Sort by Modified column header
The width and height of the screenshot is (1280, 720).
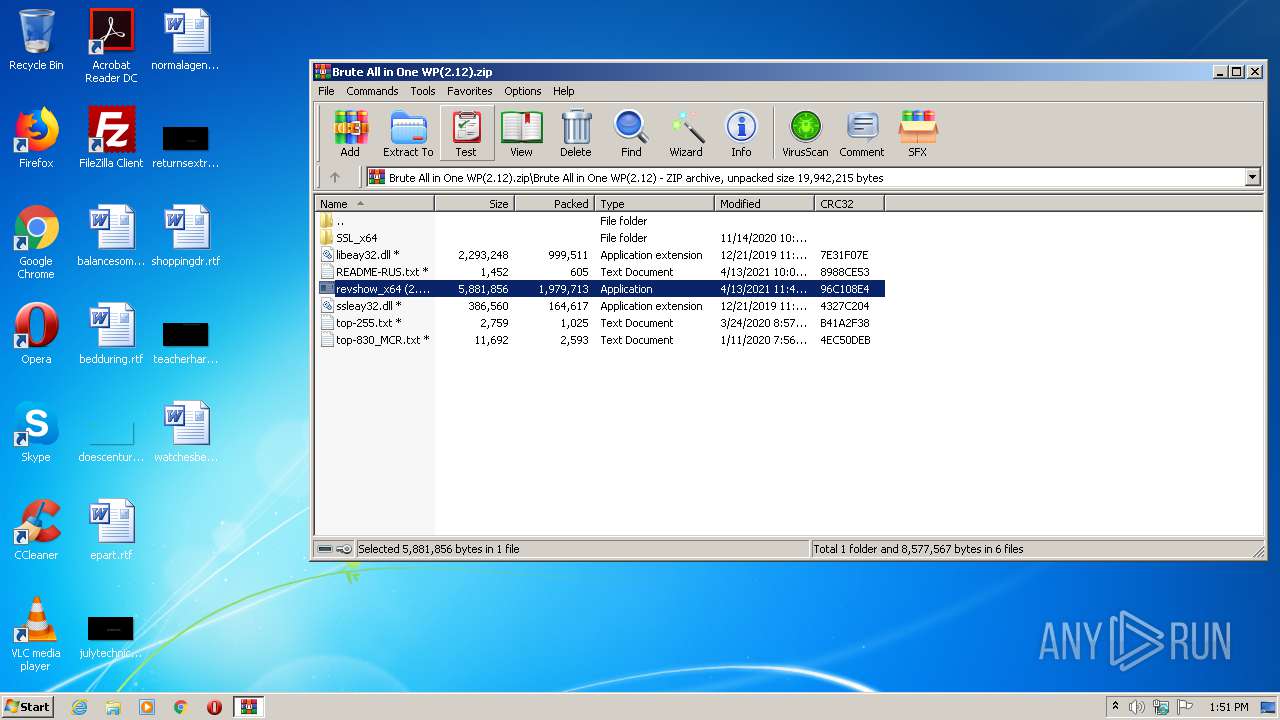tap(765, 203)
